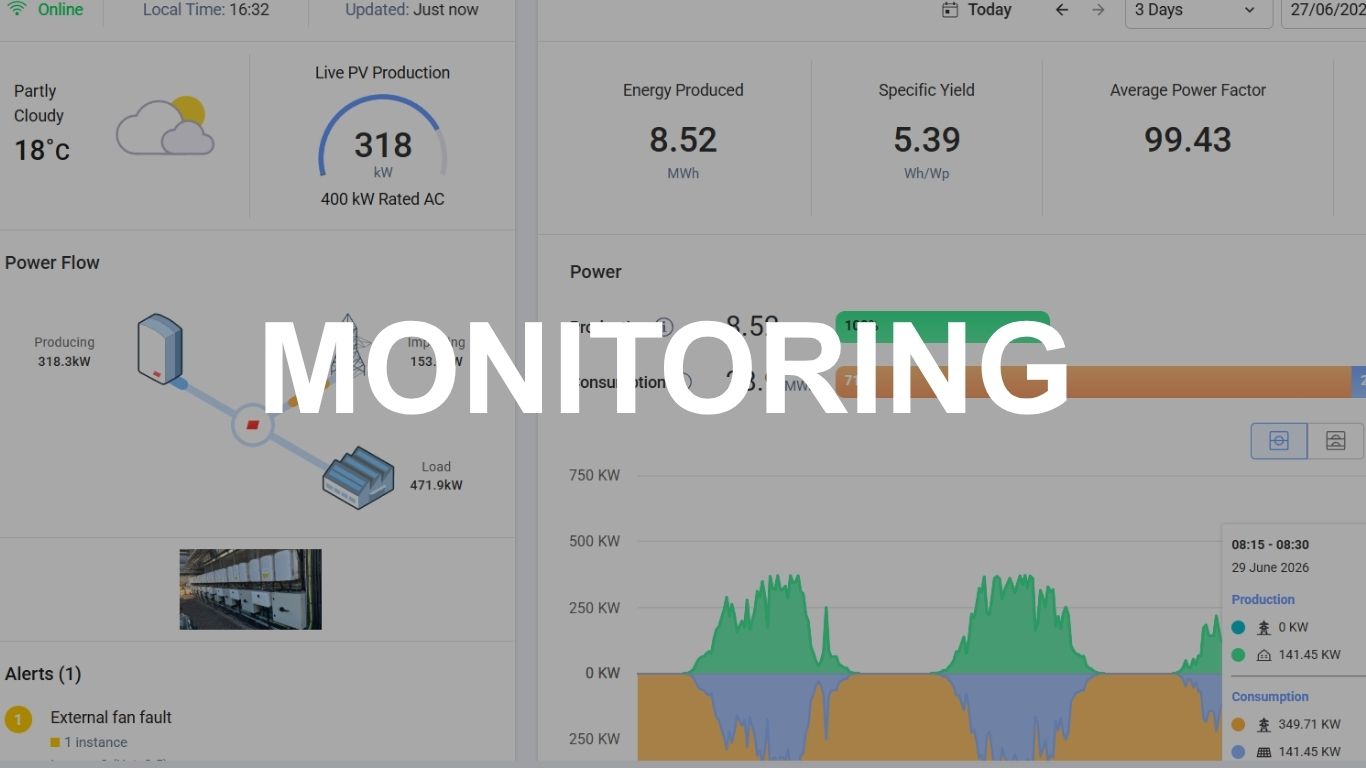Click the partly cloudy weather icon
Screen dimensions: 1366x768
click(165, 126)
